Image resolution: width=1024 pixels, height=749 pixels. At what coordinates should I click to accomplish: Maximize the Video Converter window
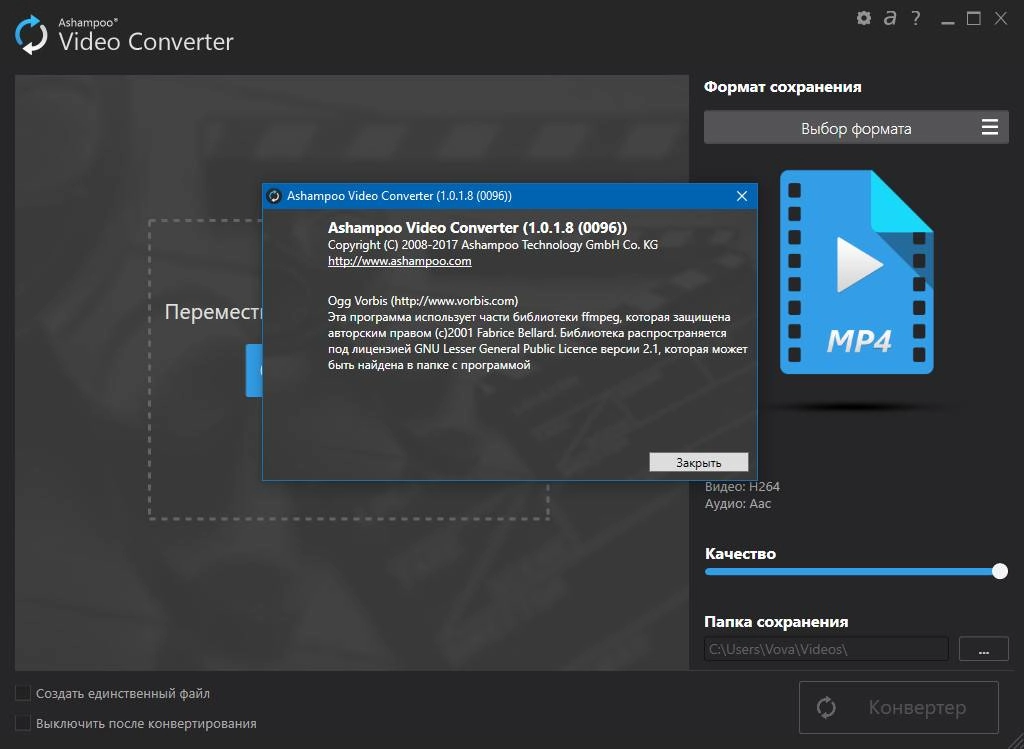(974, 18)
